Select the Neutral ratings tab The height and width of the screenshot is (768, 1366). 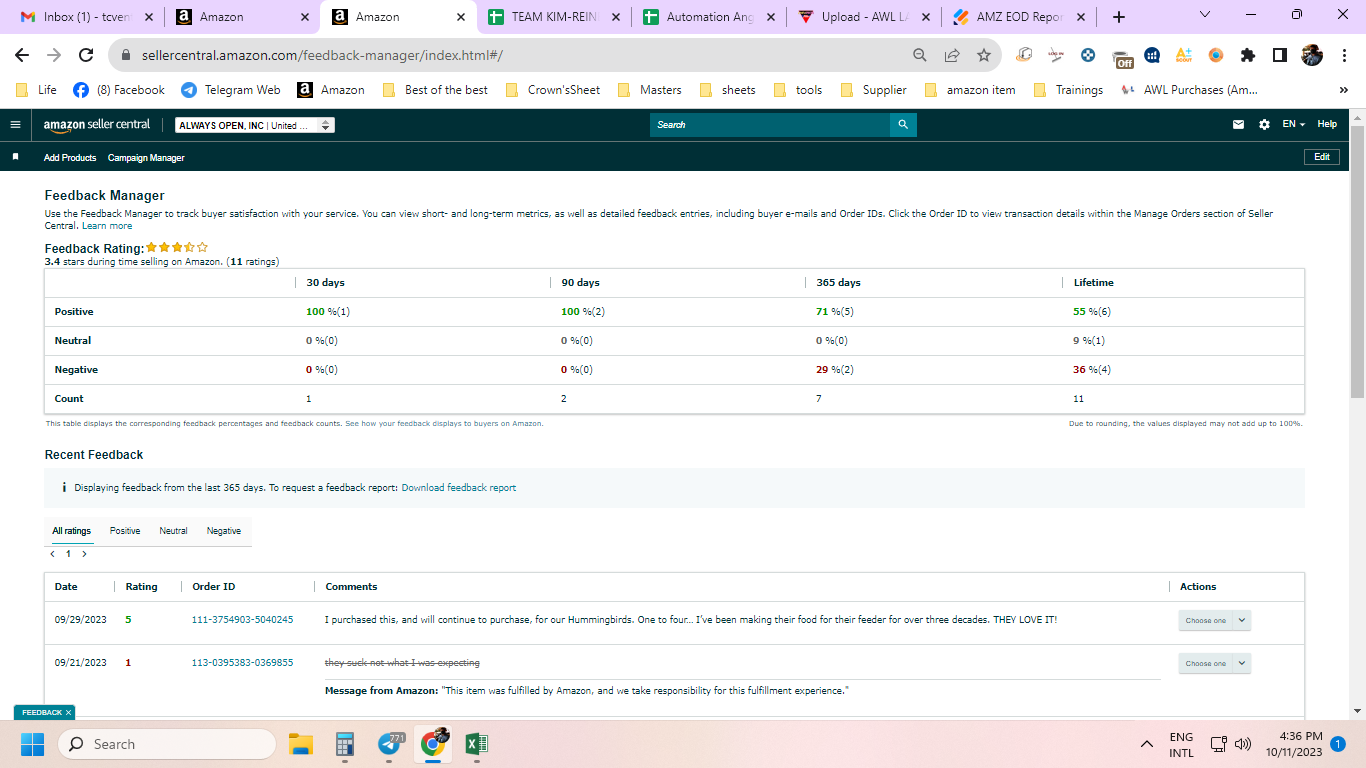[173, 531]
